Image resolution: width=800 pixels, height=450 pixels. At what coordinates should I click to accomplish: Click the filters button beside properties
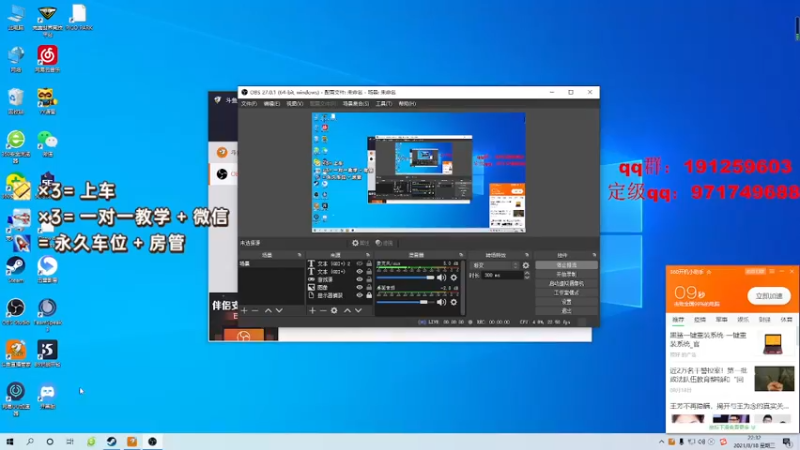point(384,243)
